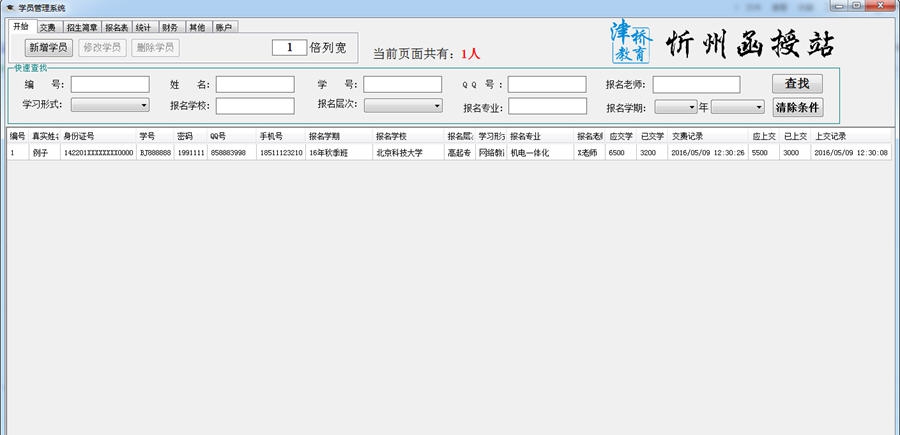
Task: Click the 手机号 column header
Action: coord(281,136)
